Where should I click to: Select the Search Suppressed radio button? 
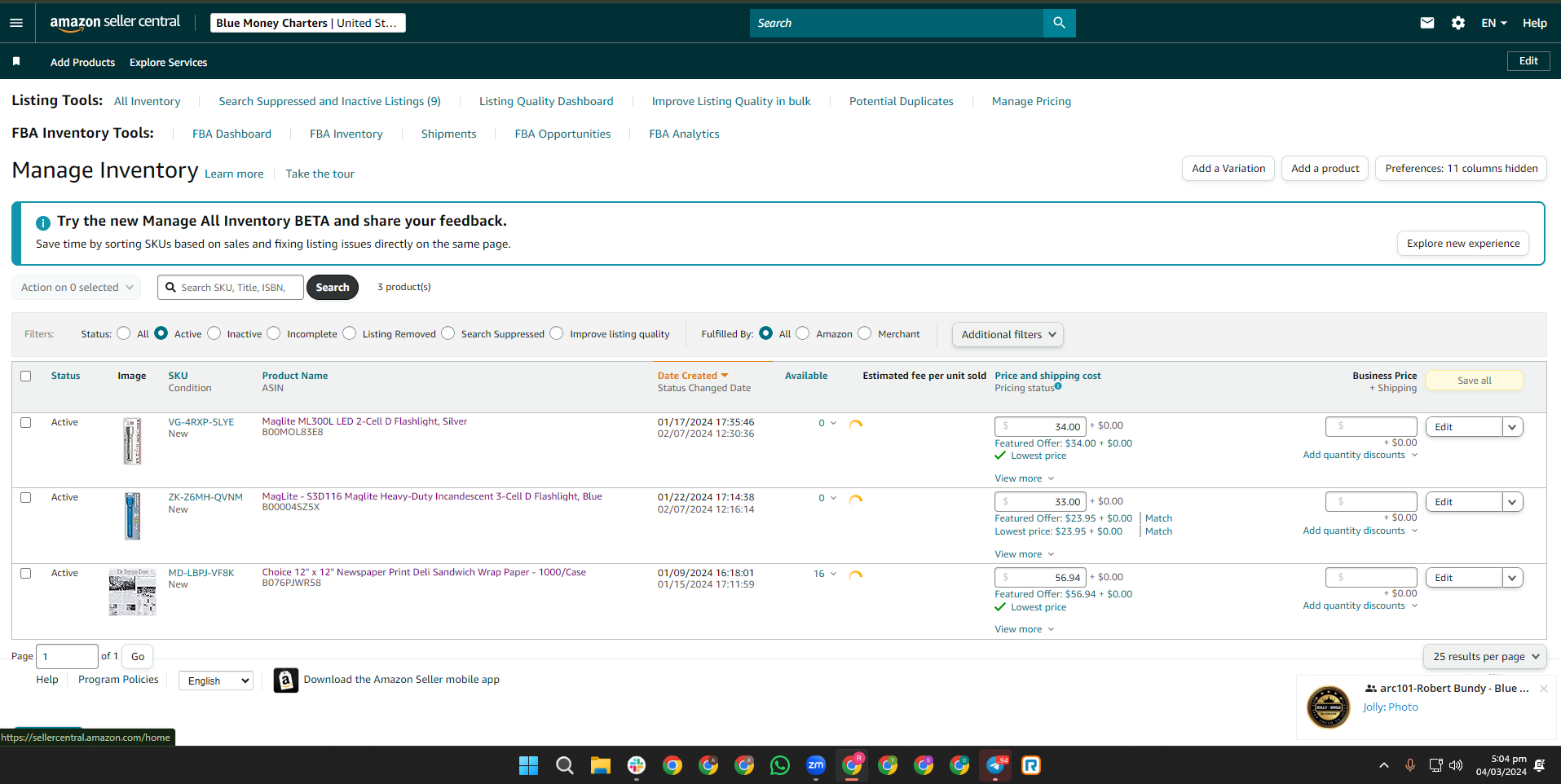[x=448, y=333]
